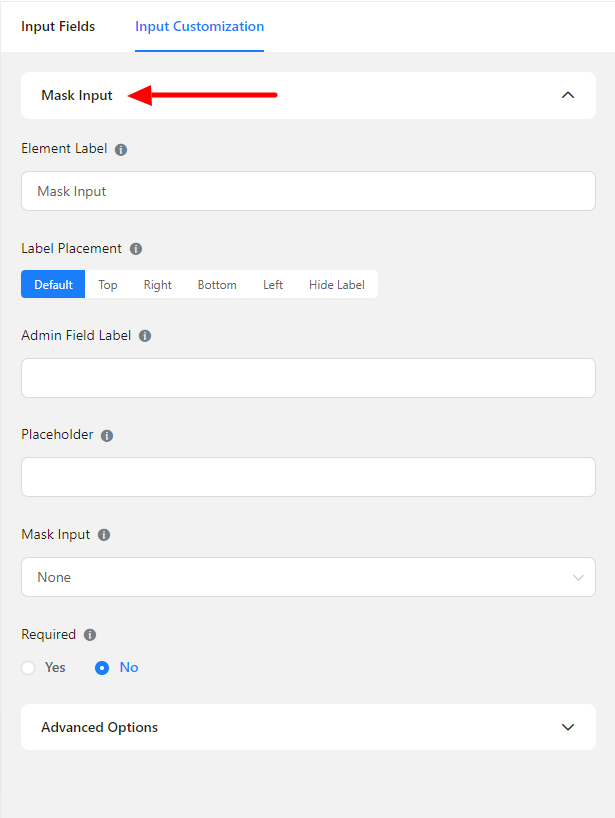The image size is (615, 818).
Task: Set label placement to Bottom
Action: coord(217,285)
